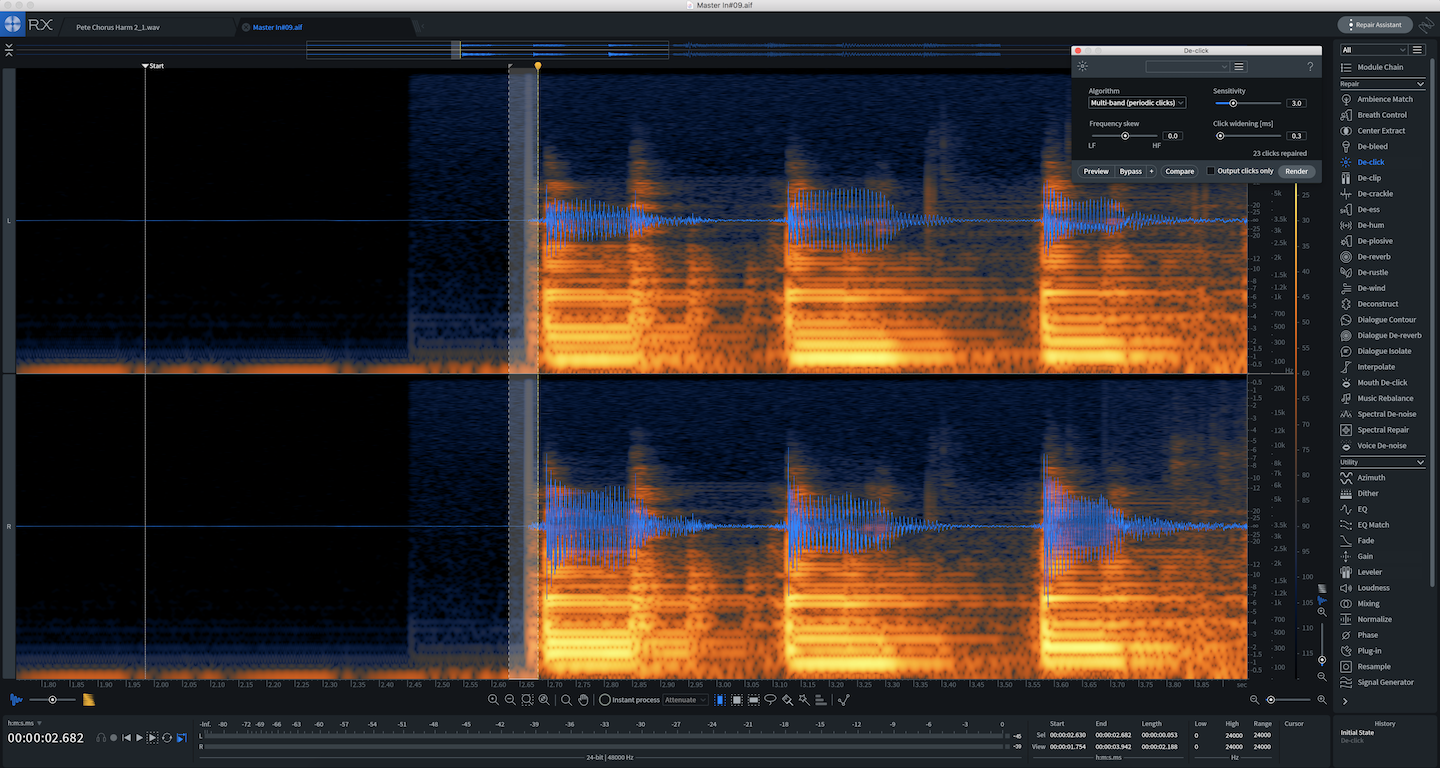Select the grab hand tool
The height and width of the screenshot is (768, 1440).
click(583, 700)
